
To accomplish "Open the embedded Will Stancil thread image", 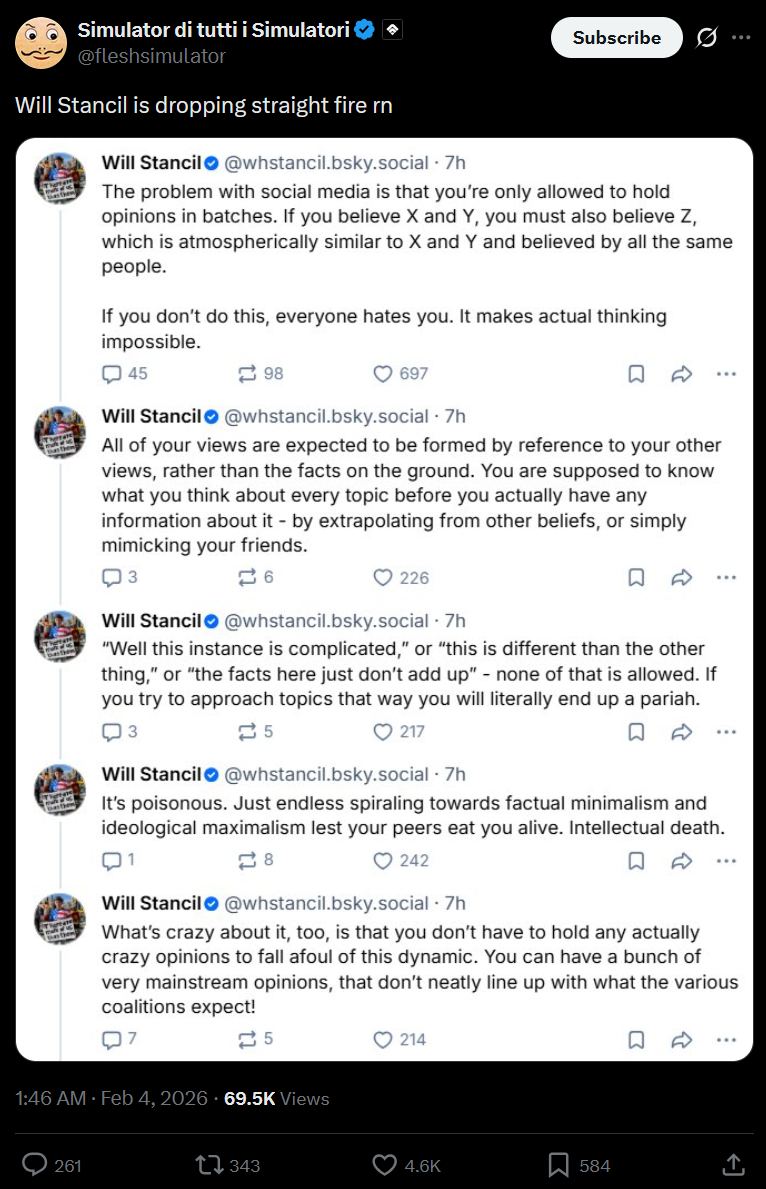I will click(384, 599).
